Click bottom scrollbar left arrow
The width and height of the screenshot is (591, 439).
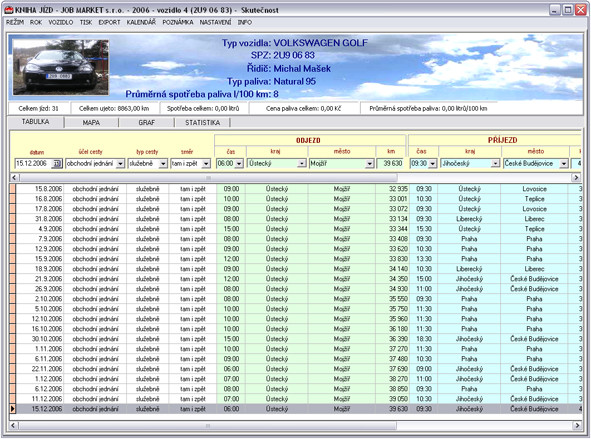click(x=14, y=425)
